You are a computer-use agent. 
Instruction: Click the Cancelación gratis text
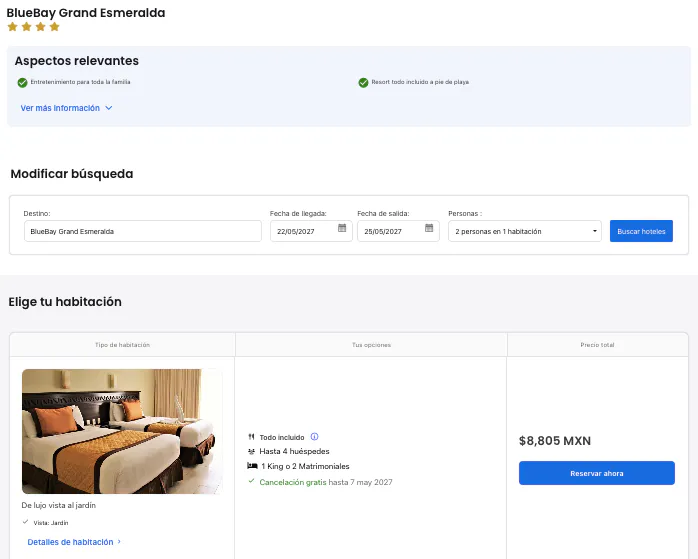pos(293,482)
